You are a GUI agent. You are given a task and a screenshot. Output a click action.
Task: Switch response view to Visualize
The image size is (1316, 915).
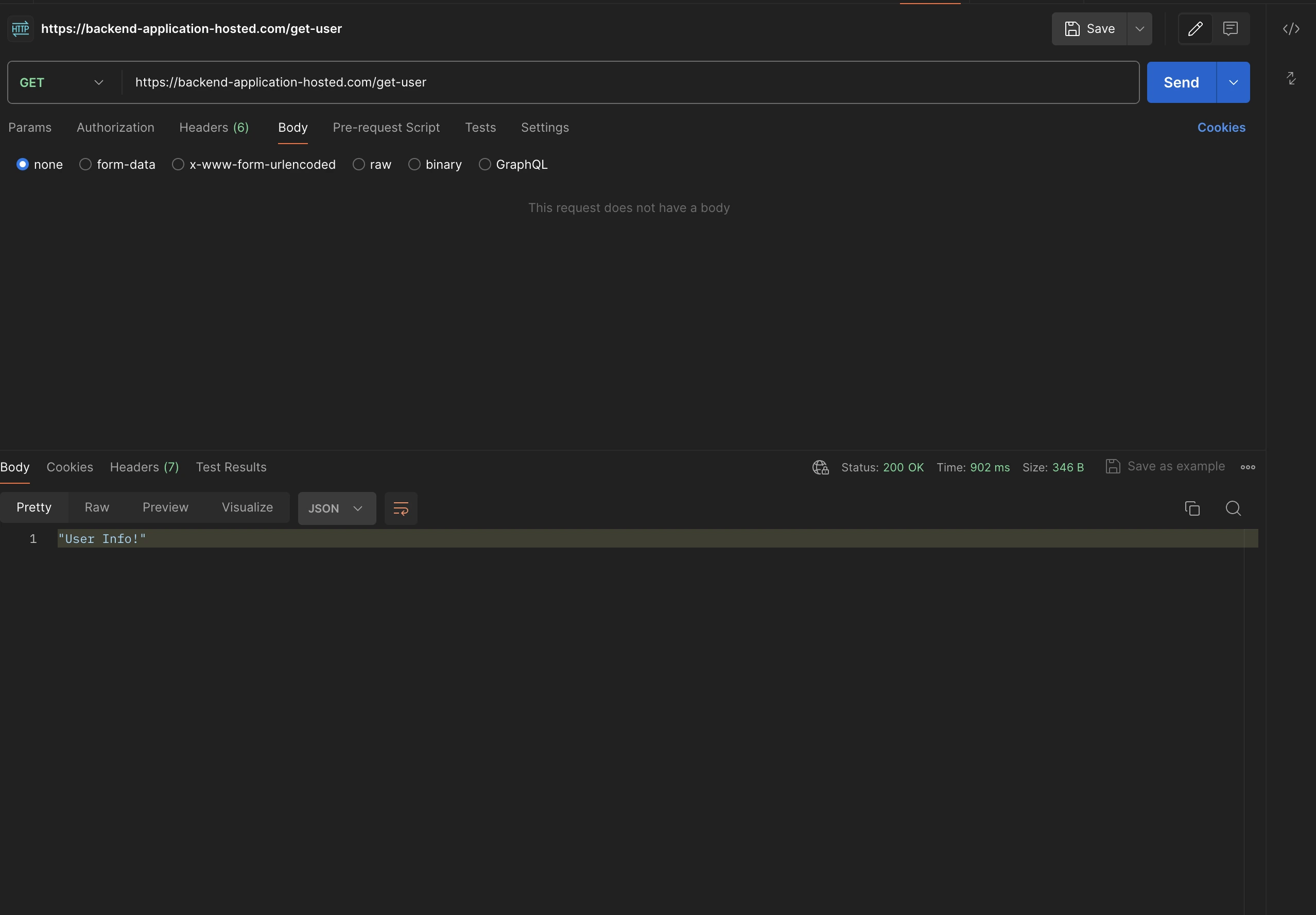pos(248,507)
